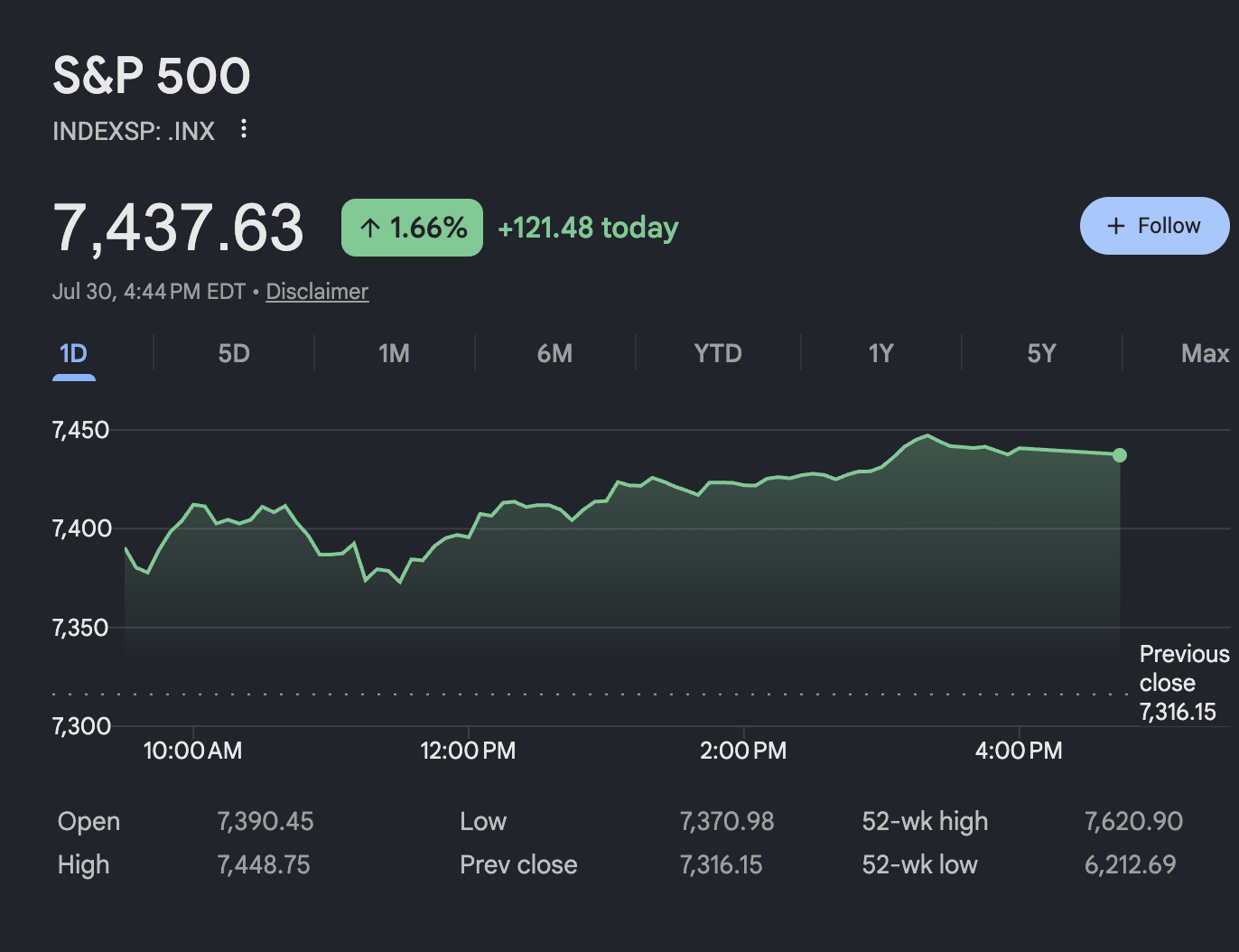
Task: Open the three-dot more options menu
Action: tap(244, 129)
